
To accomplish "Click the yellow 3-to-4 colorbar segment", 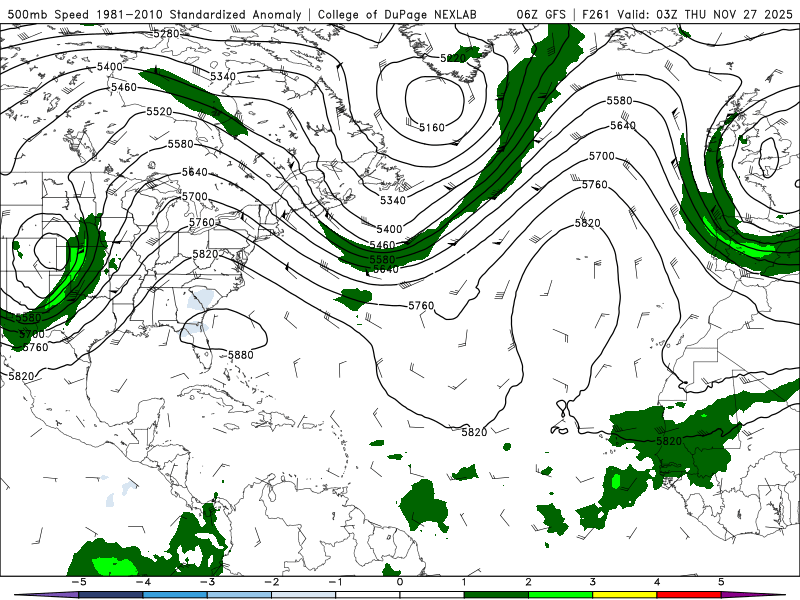I will point(624,595).
